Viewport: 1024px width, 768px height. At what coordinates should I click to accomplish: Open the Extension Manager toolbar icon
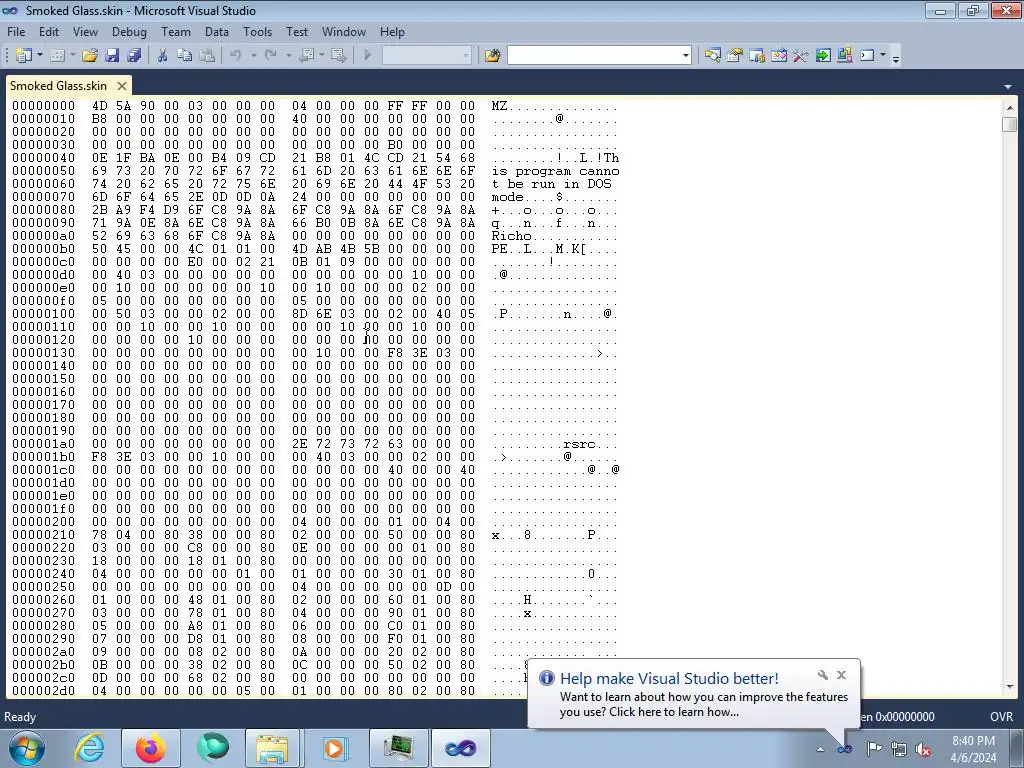pyautogui.click(x=844, y=56)
